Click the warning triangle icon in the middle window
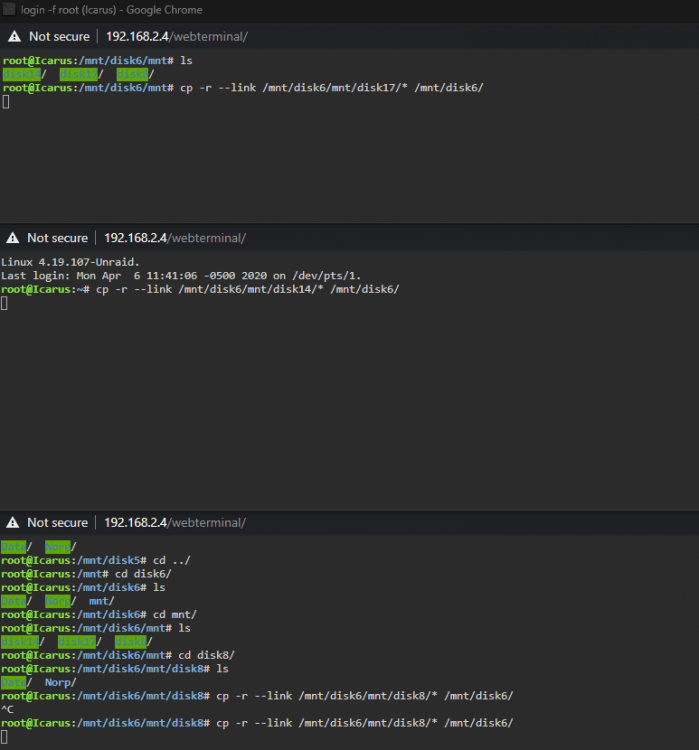 13,238
